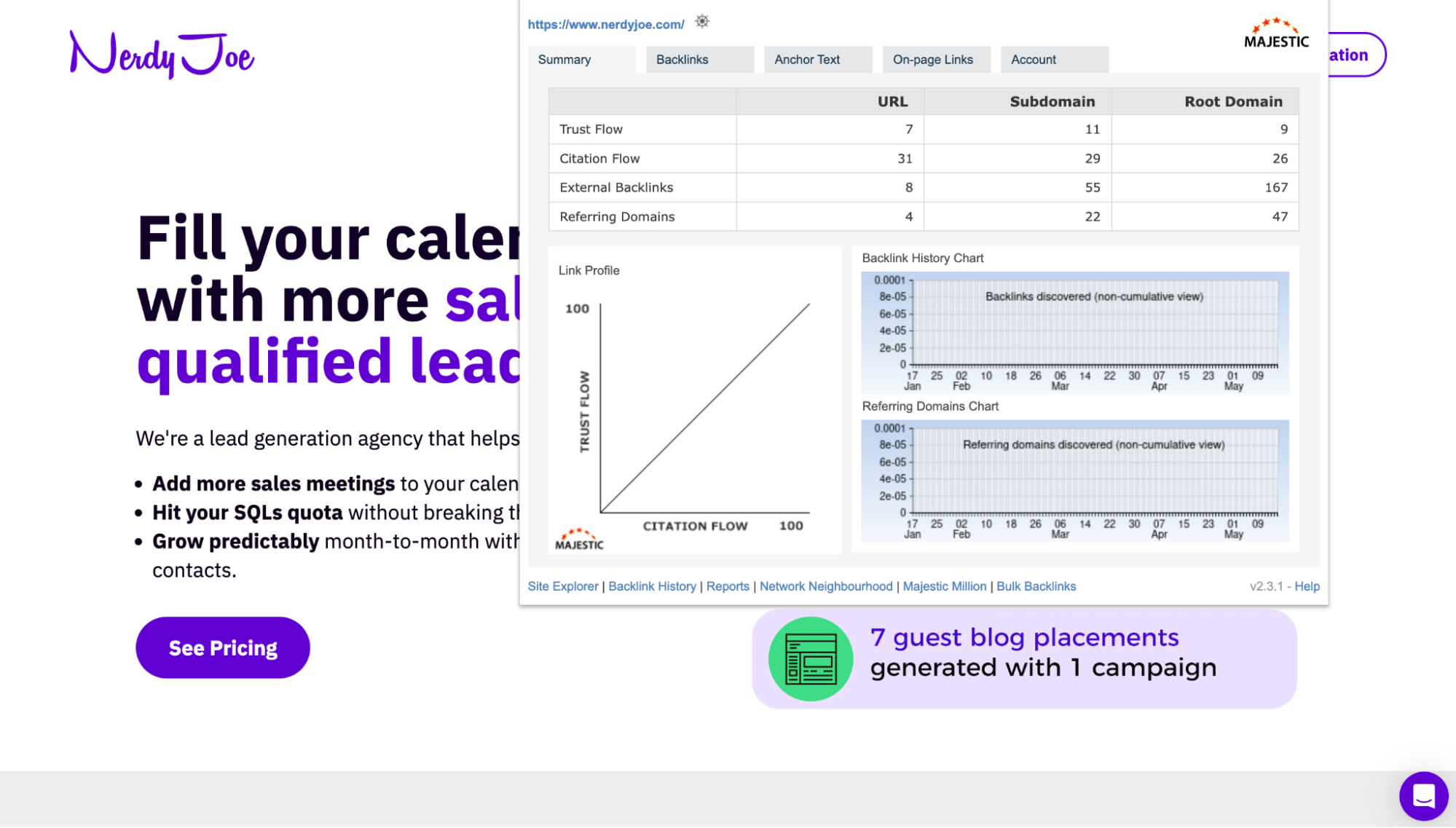This screenshot has height=828, width=1456.
Task: Select the Bulk Backlinks option at bottom
Action: coord(1036,586)
